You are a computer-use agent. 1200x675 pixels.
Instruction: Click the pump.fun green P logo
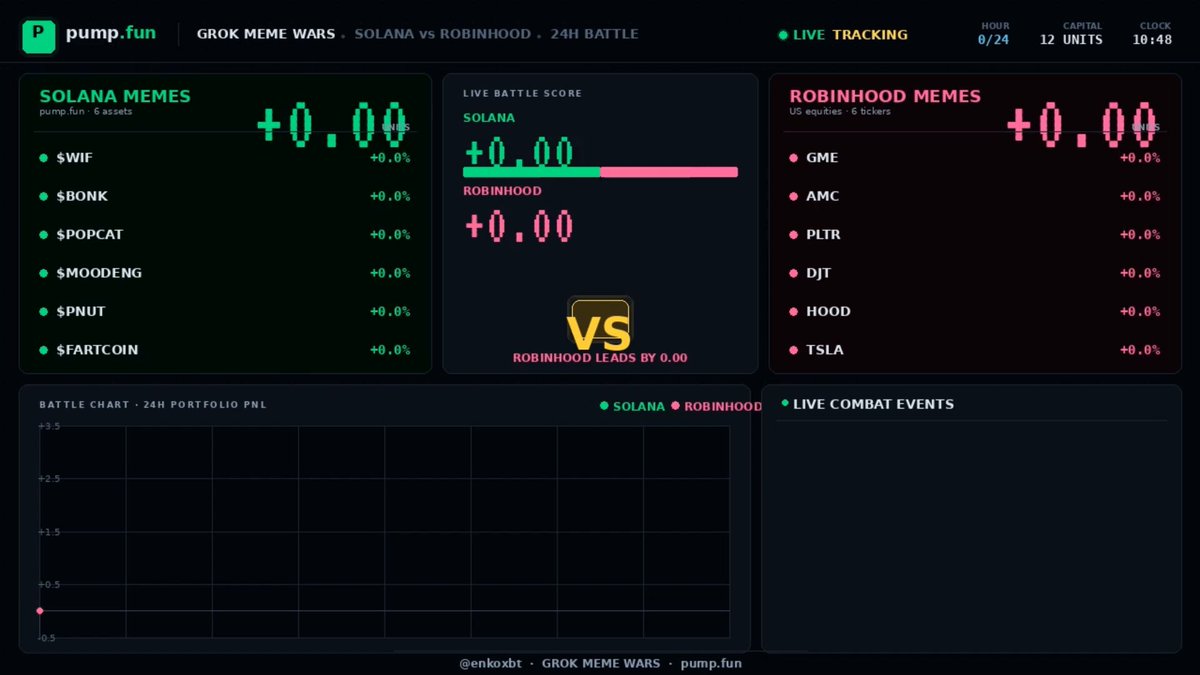(x=39, y=36)
